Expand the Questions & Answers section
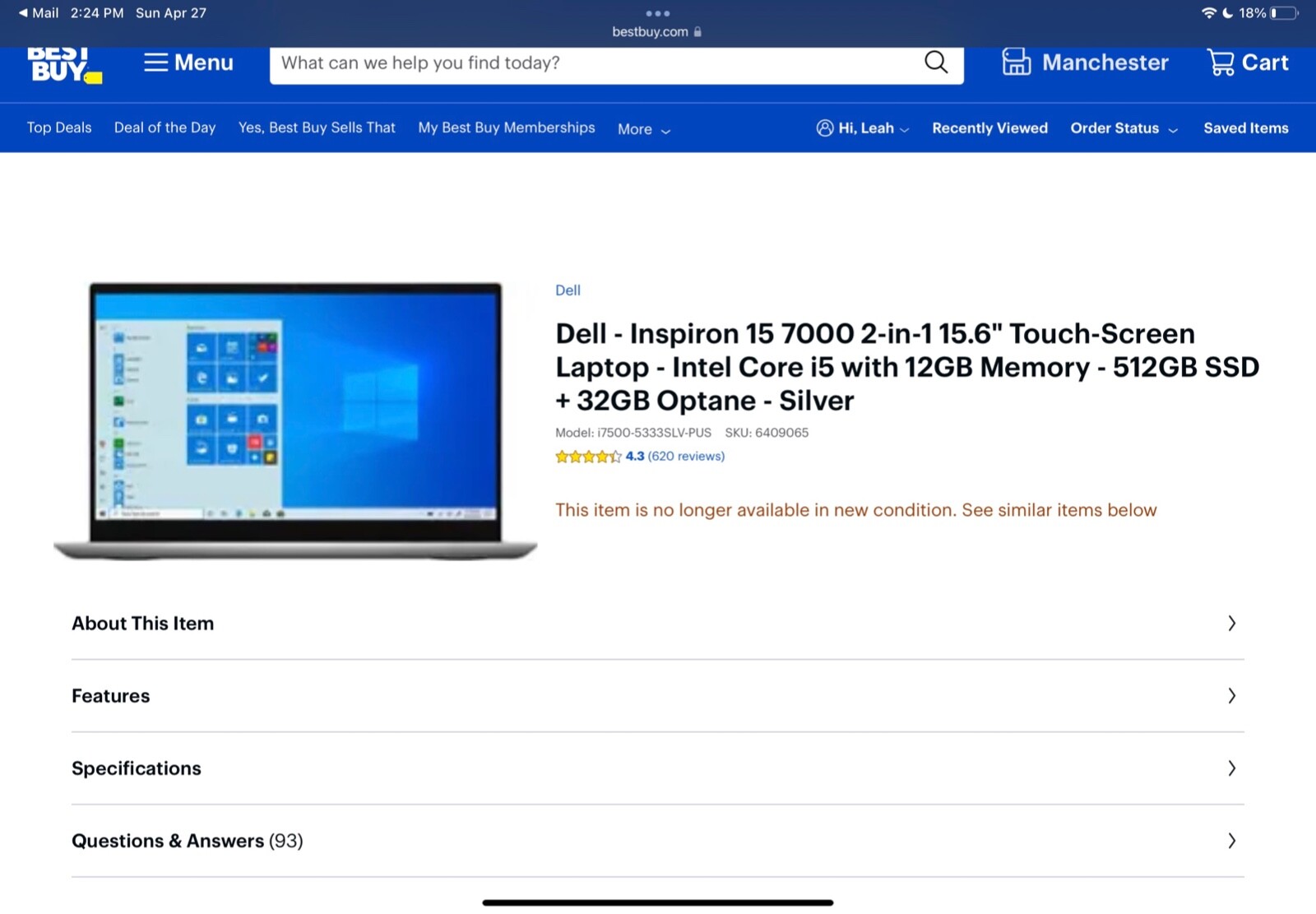 point(657,841)
